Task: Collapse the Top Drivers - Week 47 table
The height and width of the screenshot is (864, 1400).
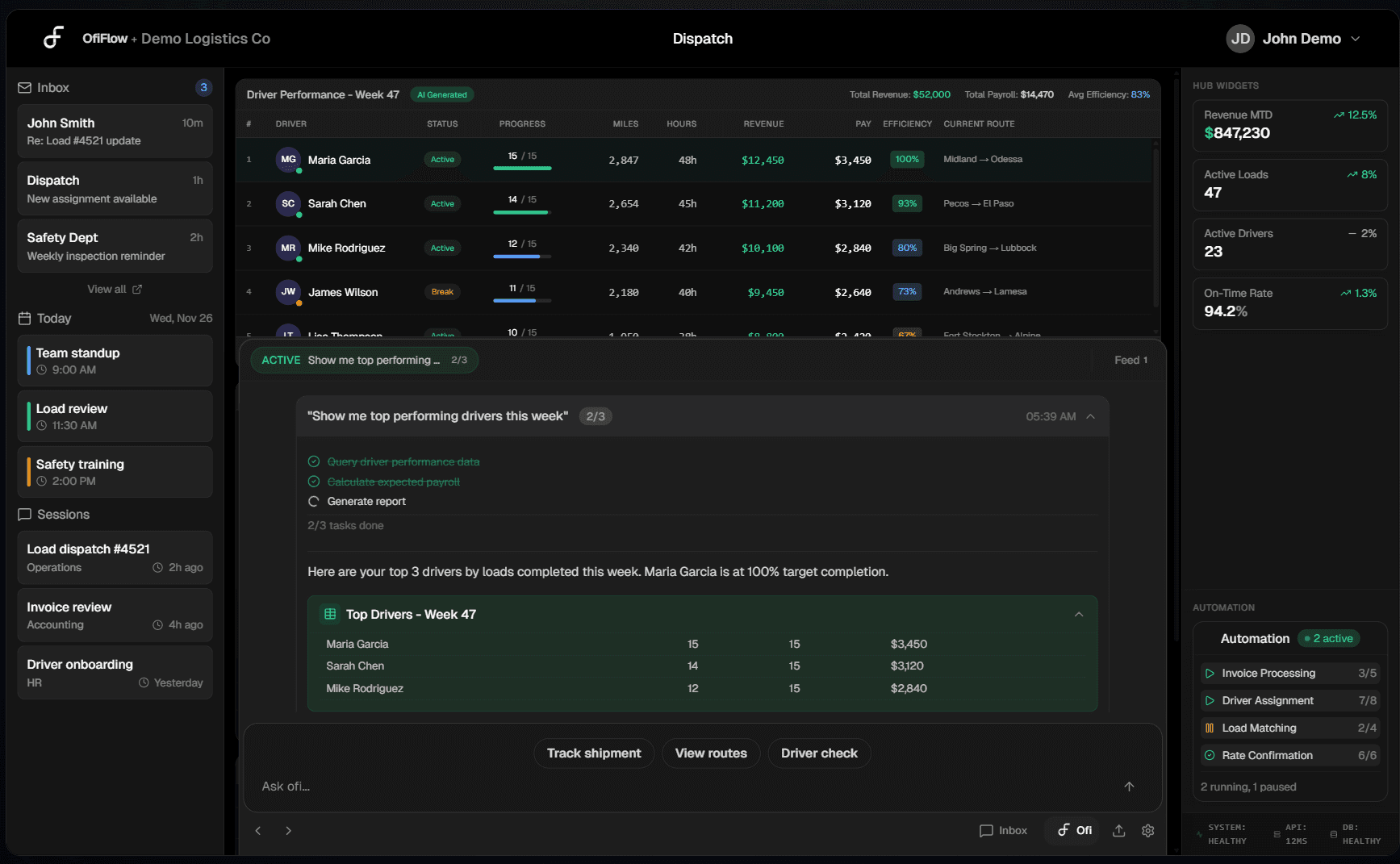Action: 1080,614
